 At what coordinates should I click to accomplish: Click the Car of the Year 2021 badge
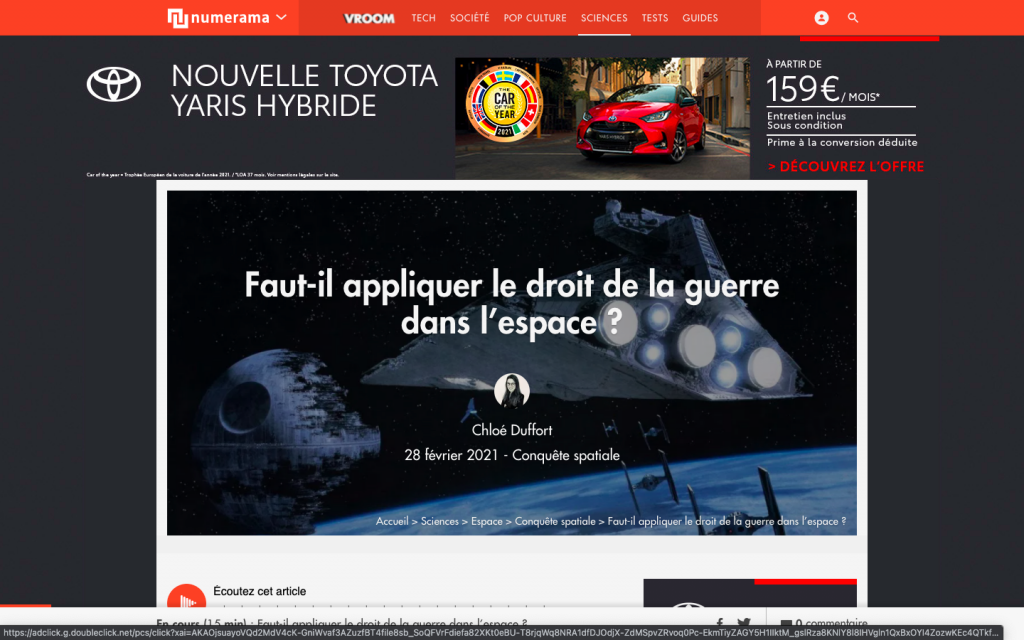coord(504,103)
